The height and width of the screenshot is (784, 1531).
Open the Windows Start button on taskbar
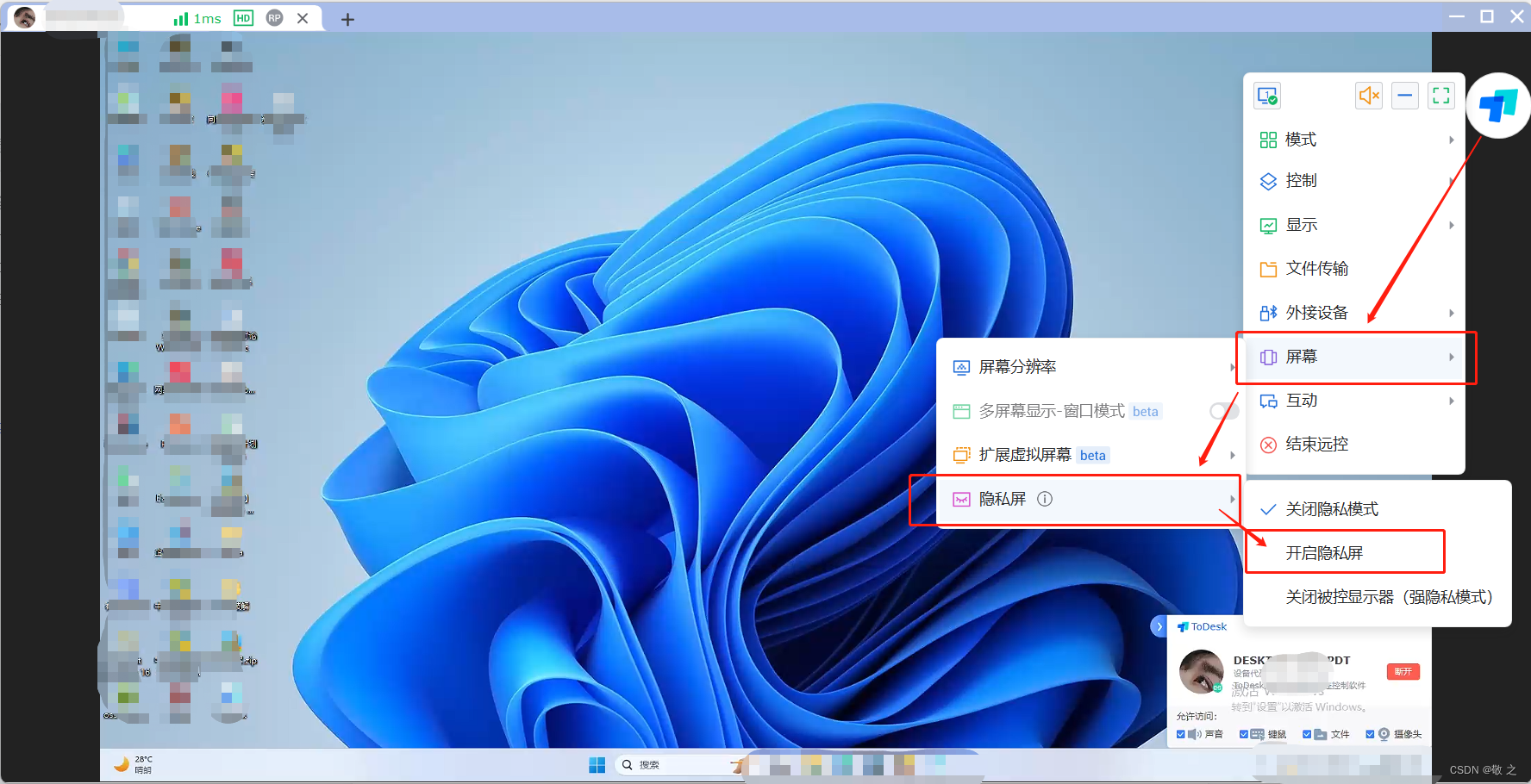[x=597, y=765]
